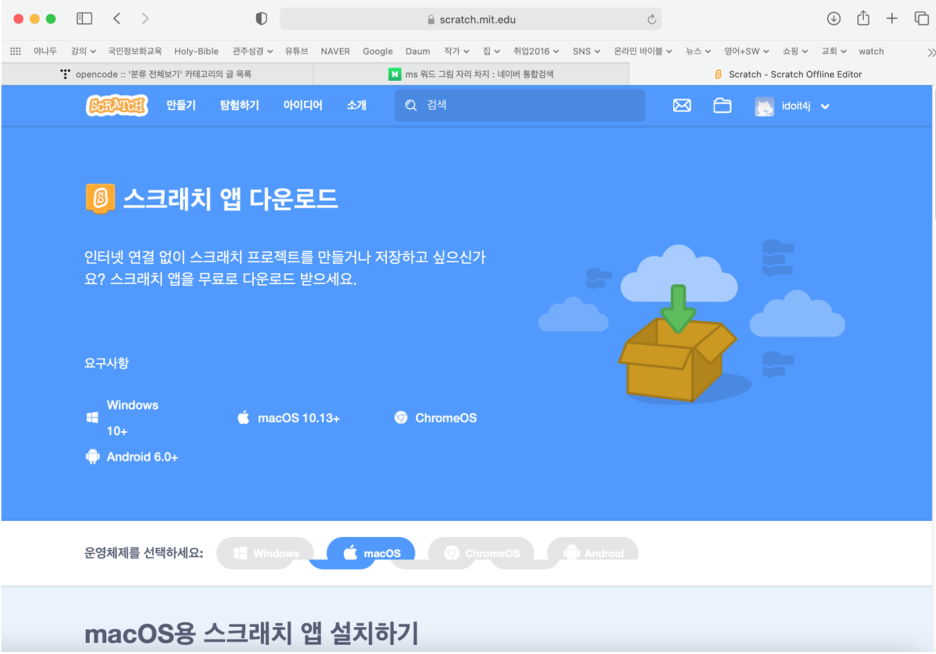Go back with the back arrow
Screen dimensions: 936x654
coord(117,18)
